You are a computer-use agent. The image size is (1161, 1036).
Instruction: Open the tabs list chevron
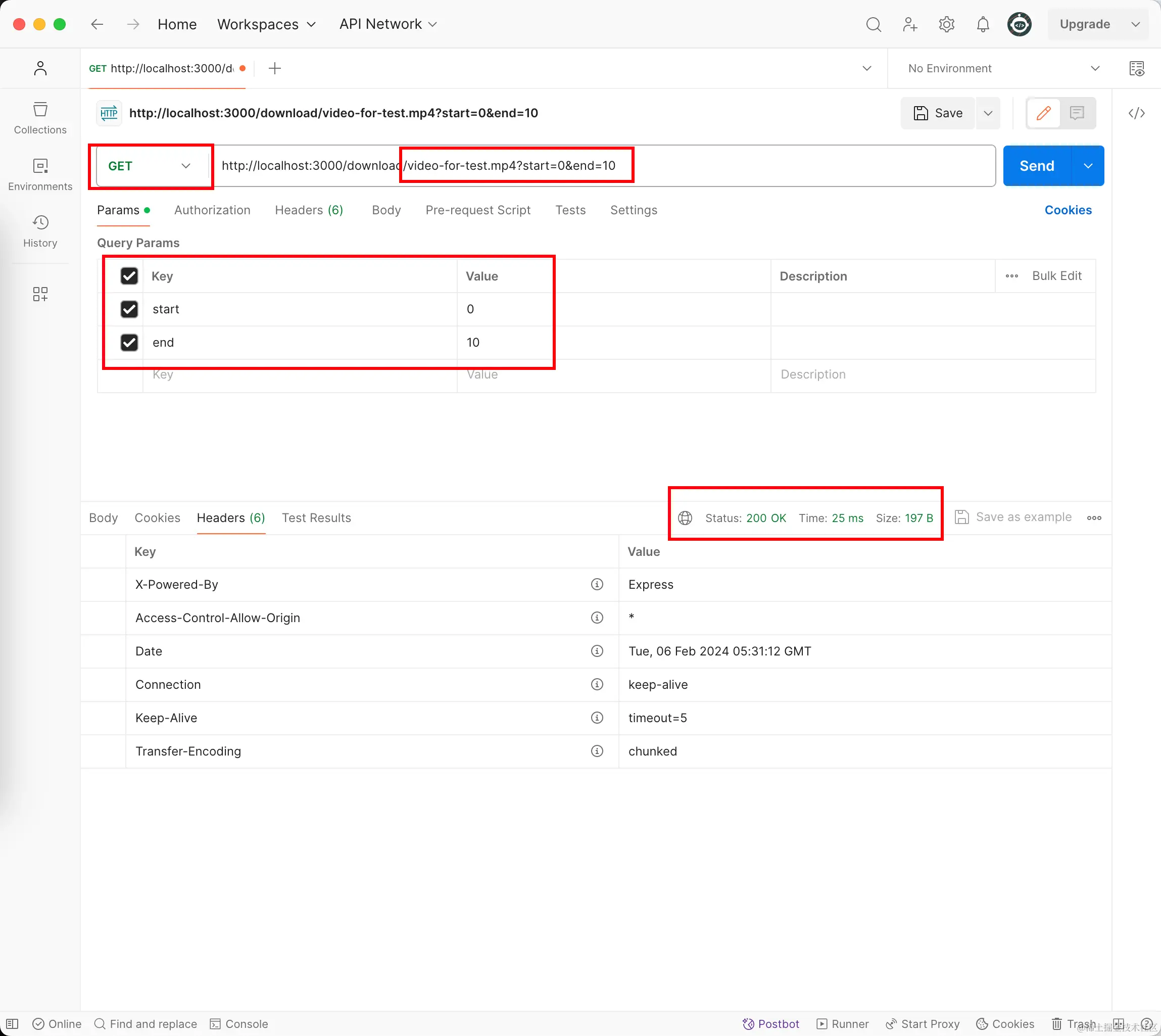click(x=867, y=68)
